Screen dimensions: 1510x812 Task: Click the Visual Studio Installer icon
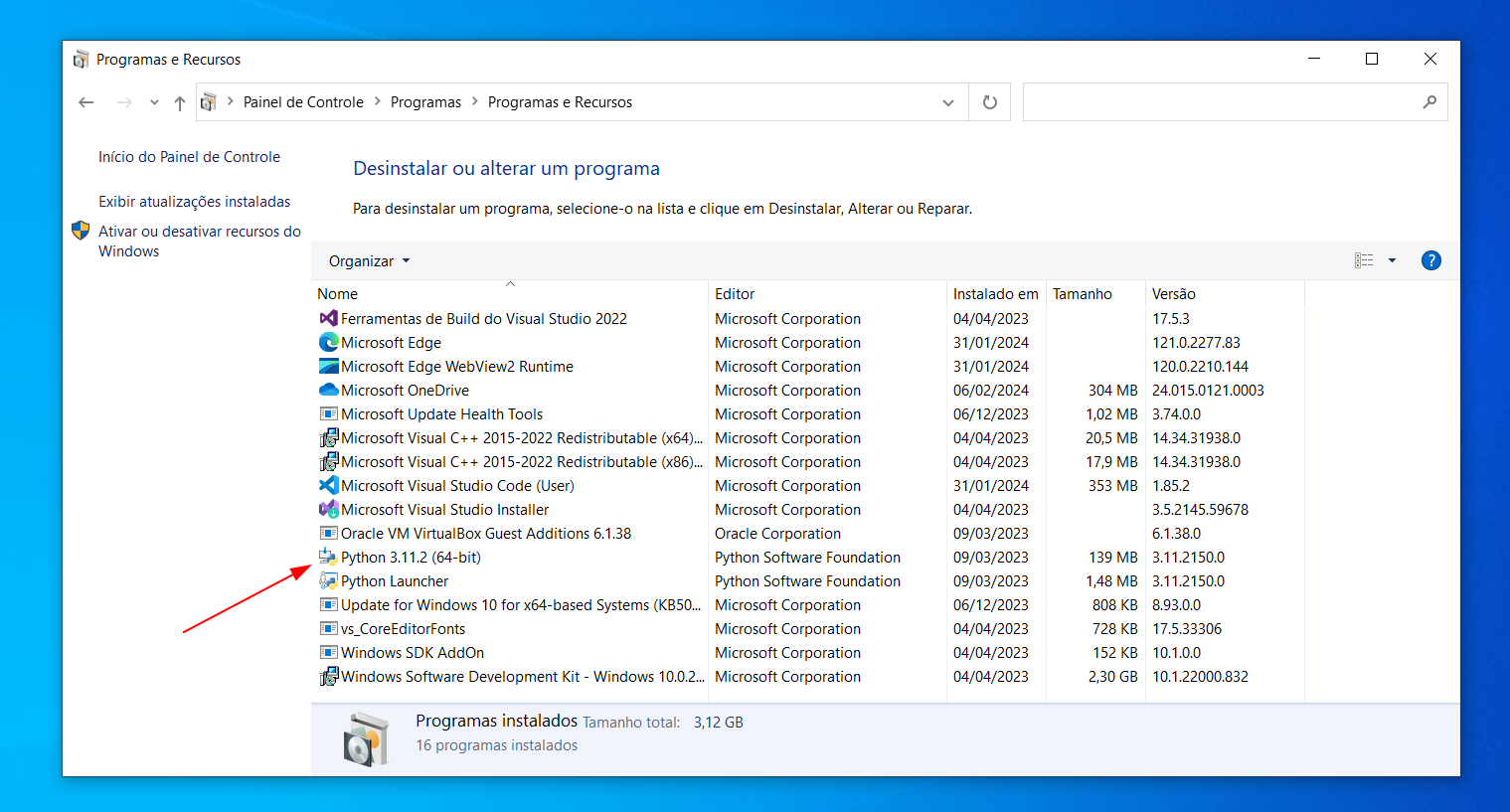pos(329,509)
